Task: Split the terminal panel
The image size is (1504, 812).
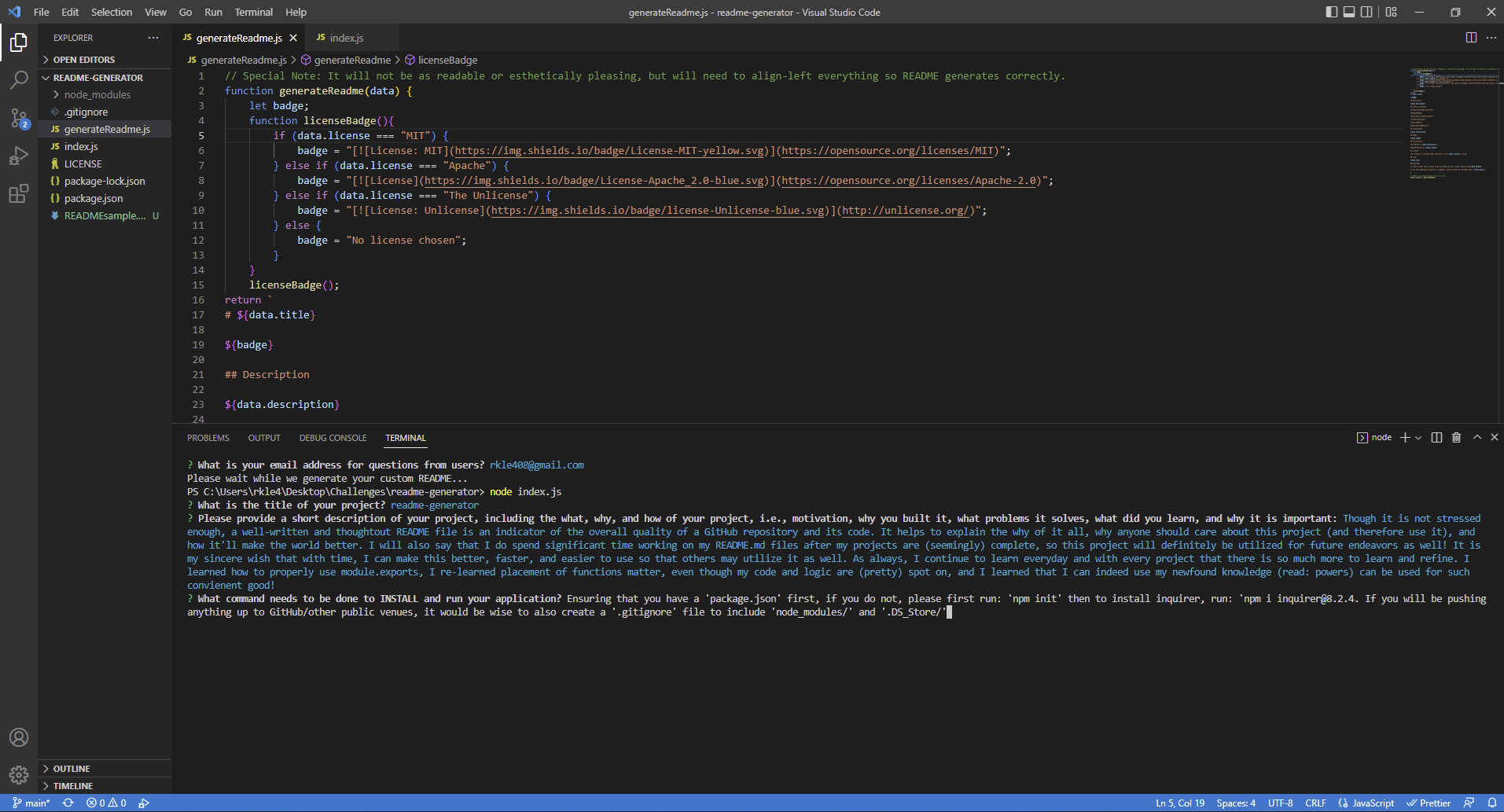Action: coord(1436,438)
